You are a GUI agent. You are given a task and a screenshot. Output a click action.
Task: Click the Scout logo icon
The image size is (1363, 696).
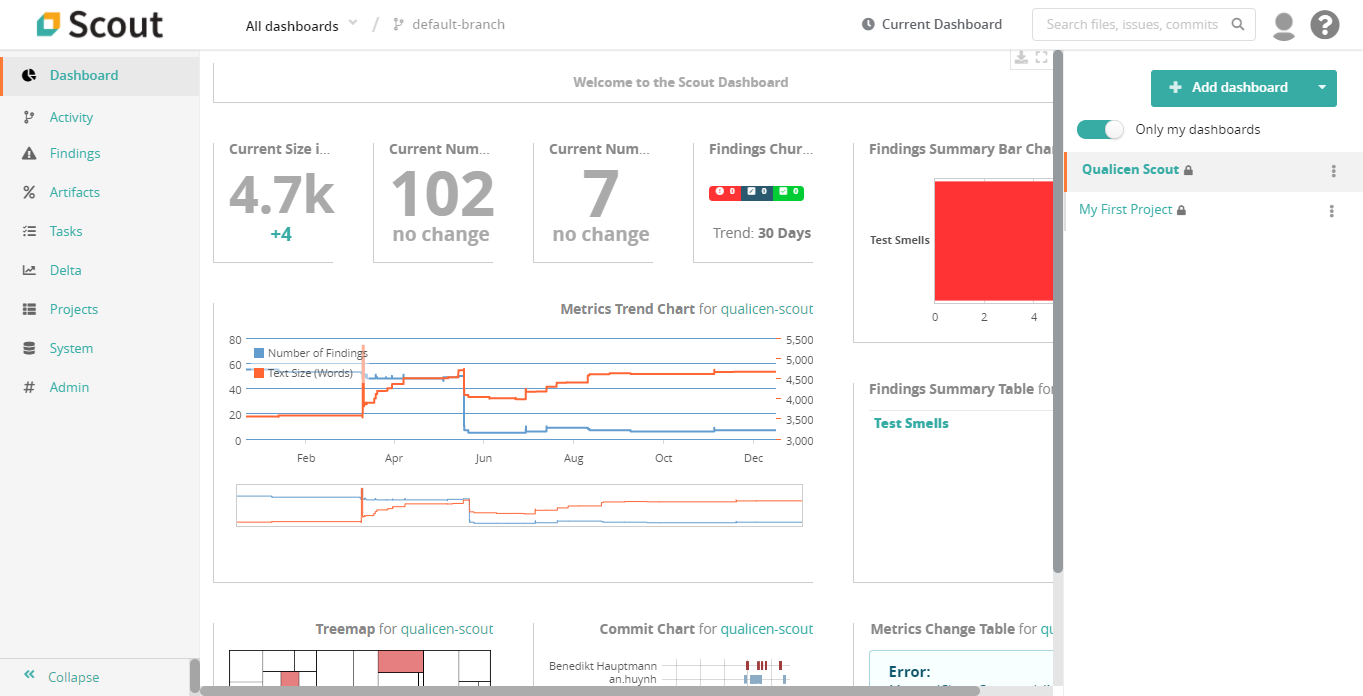click(48, 25)
